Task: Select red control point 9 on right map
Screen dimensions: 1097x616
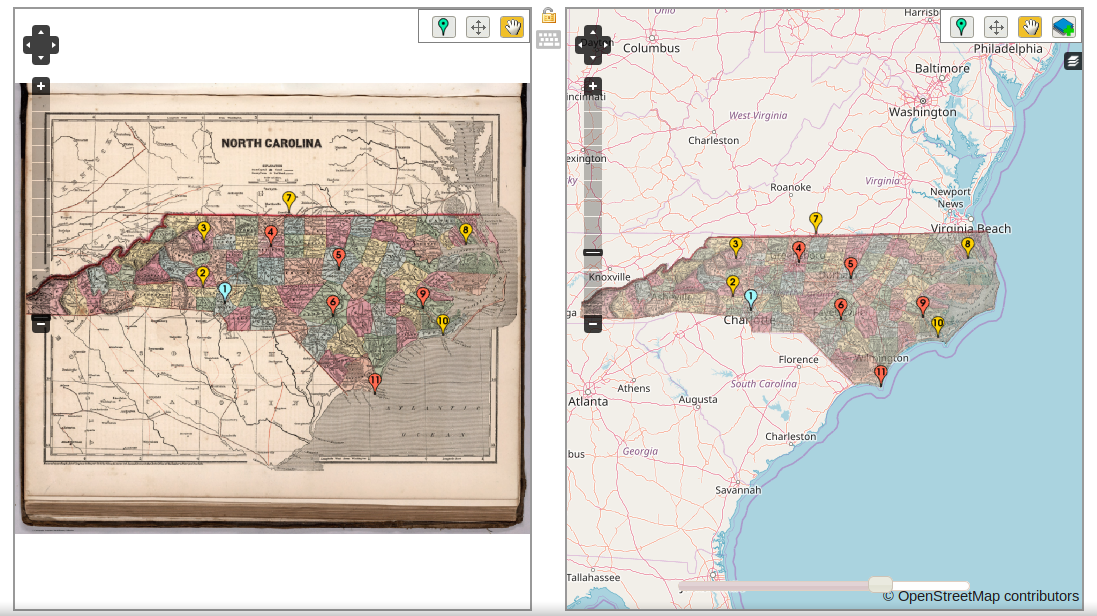Action: [923, 306]
